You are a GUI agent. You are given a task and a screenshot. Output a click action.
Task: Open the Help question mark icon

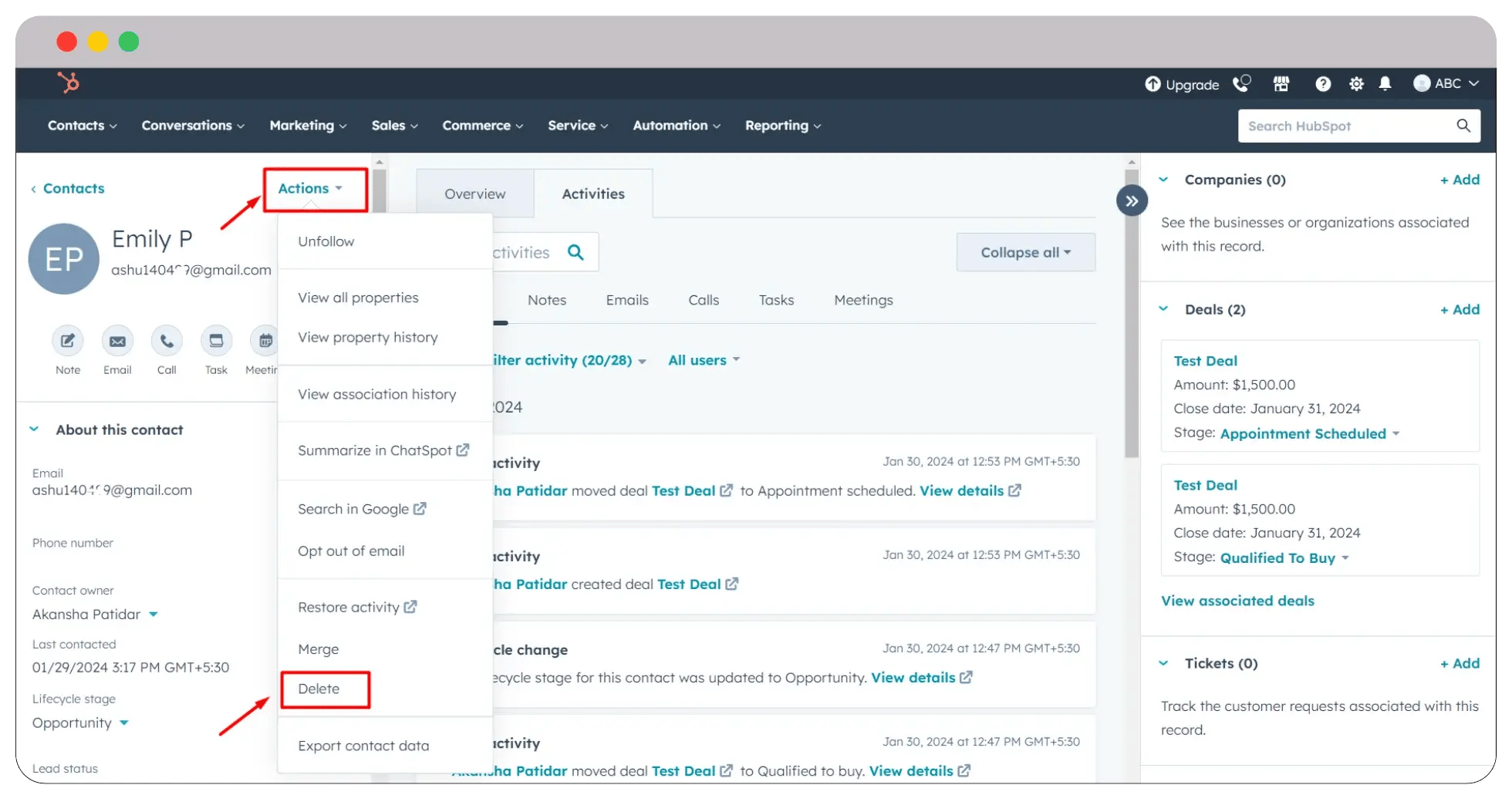pyautogui.click(x=1323, y=84)
